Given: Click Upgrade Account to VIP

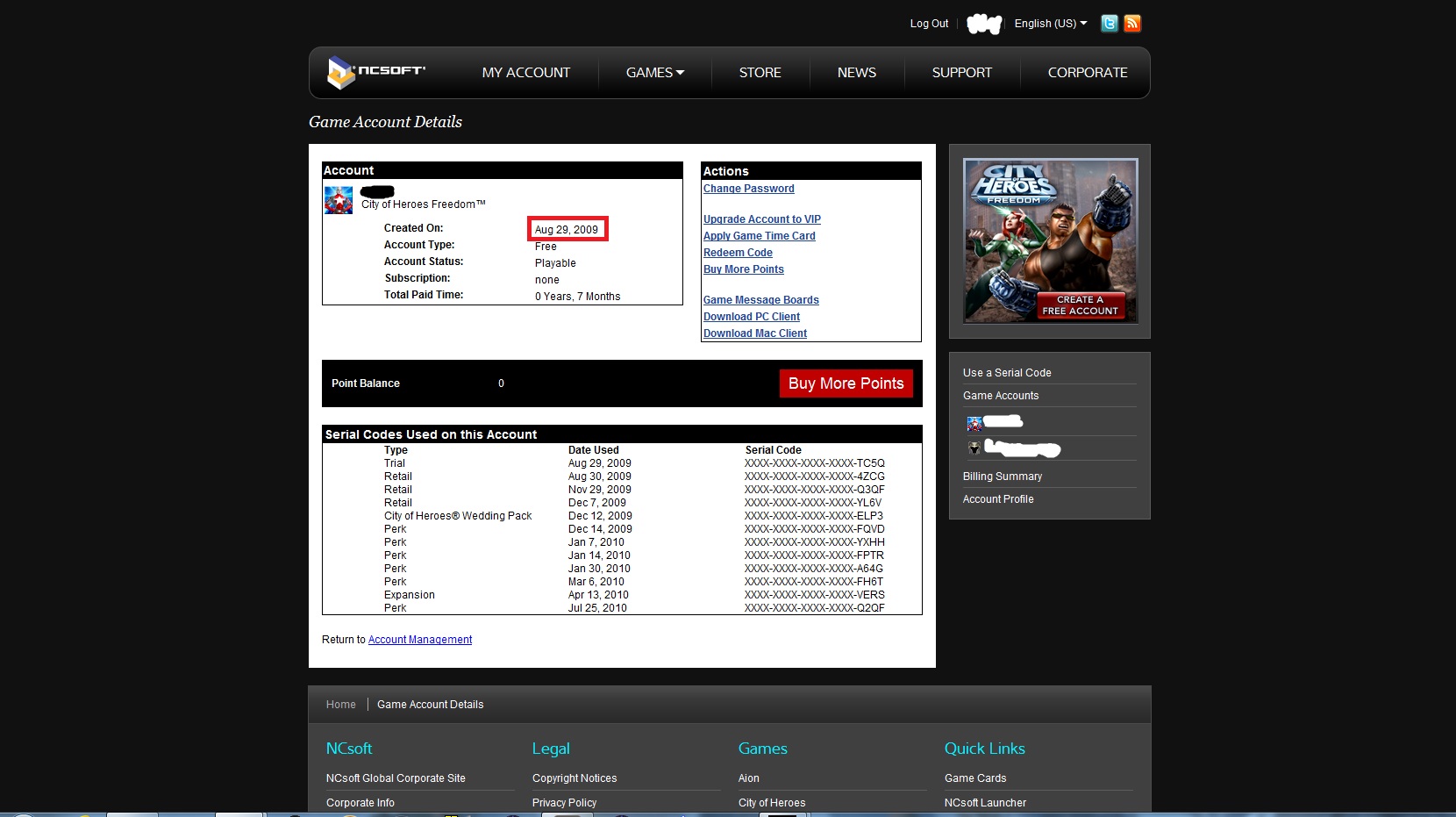Looking at the screenshot, I should pyautogui.click(x=762, y=219).
